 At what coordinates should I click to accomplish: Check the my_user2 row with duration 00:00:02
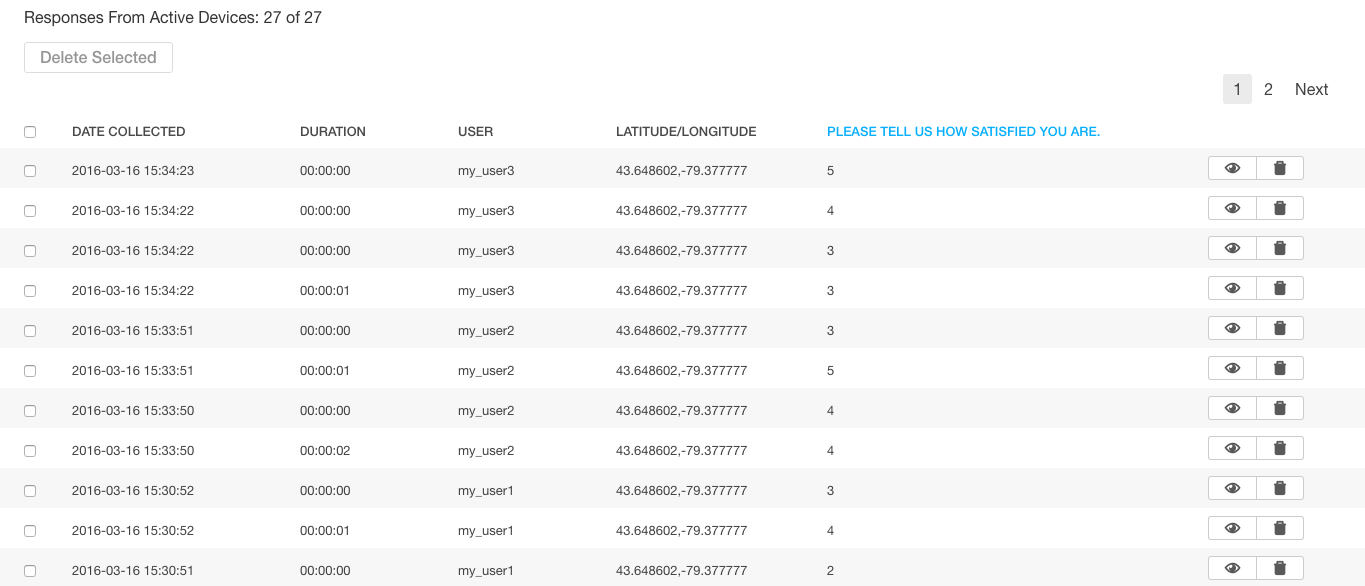30,451
